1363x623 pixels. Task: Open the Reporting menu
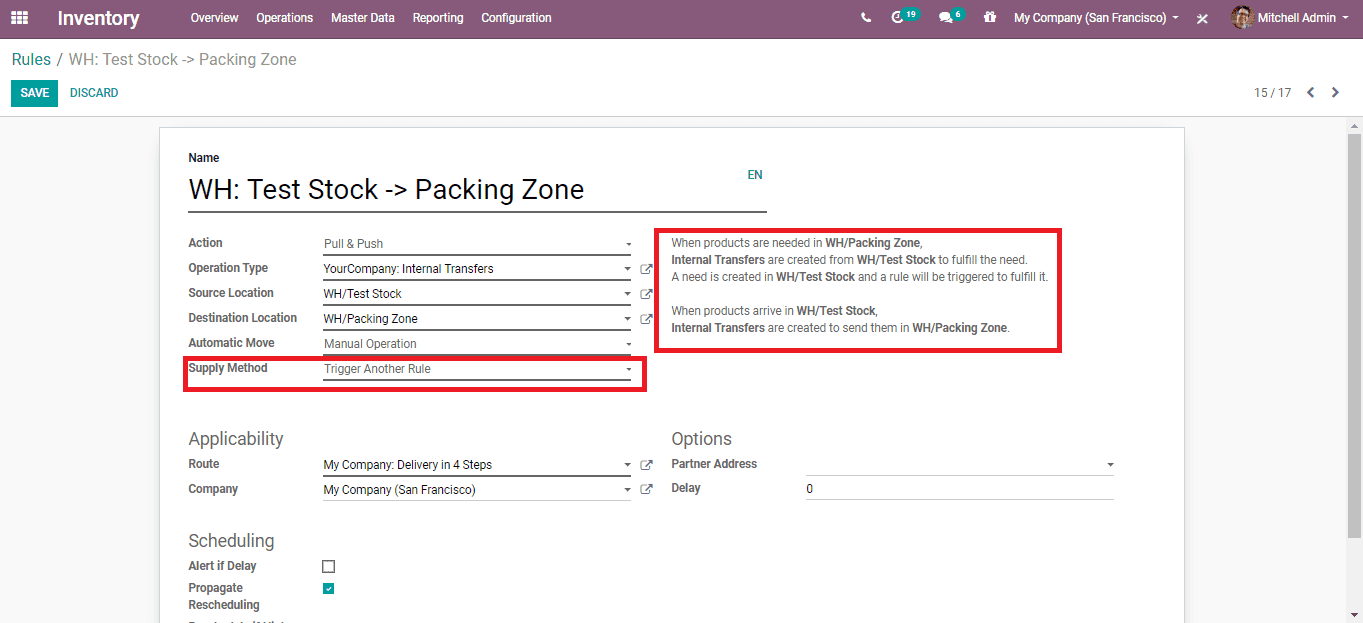click(x=438, y=18)
